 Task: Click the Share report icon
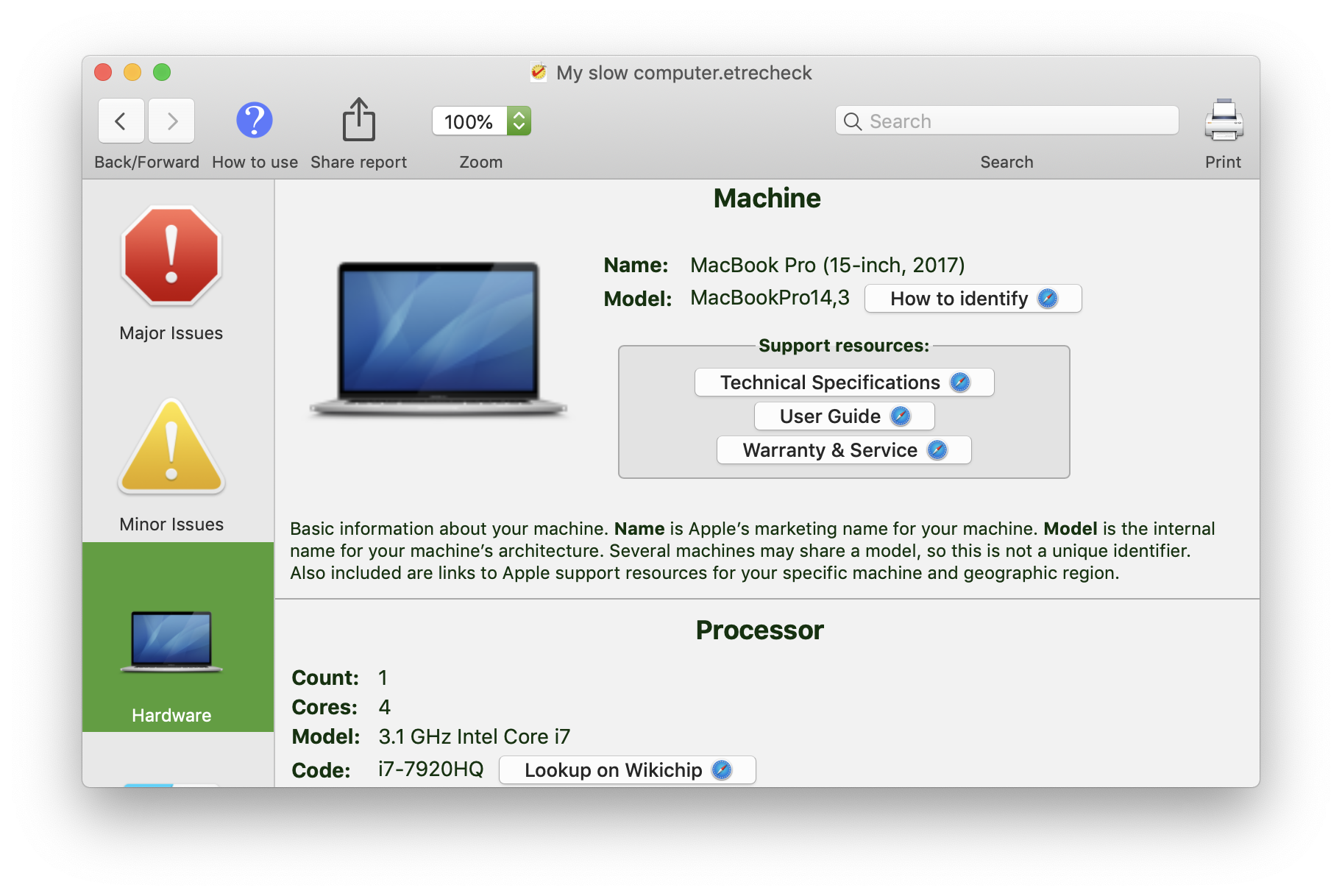(x=359, y=119)
